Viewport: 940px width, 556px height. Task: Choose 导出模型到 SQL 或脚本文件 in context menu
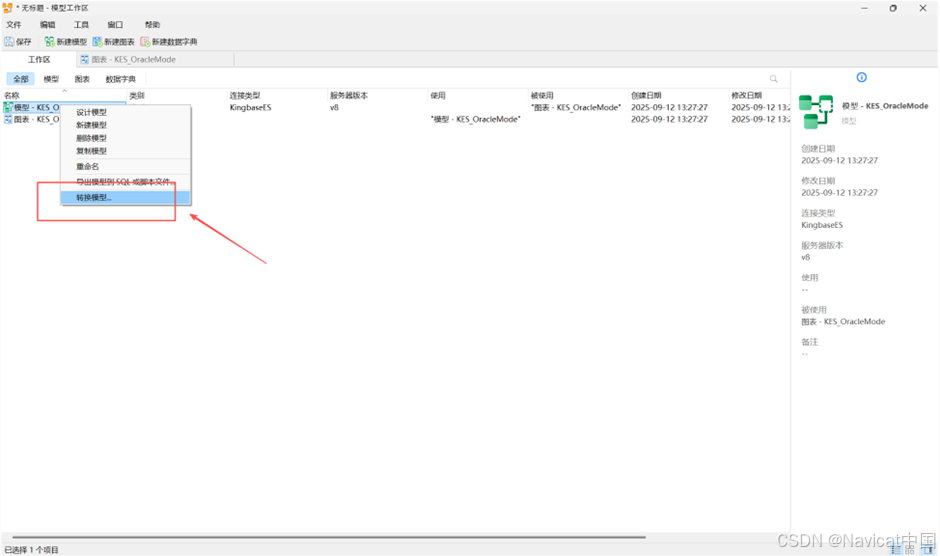pyautogui.click(x=125, y=182)
